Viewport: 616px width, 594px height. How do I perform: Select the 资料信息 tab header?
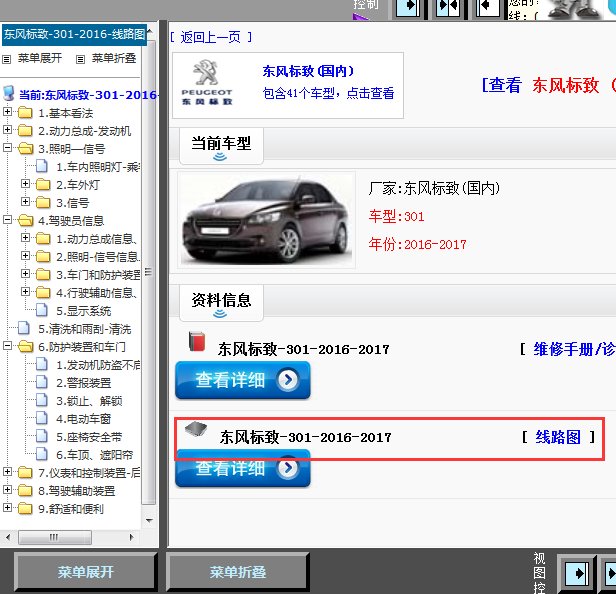(221, 302)
